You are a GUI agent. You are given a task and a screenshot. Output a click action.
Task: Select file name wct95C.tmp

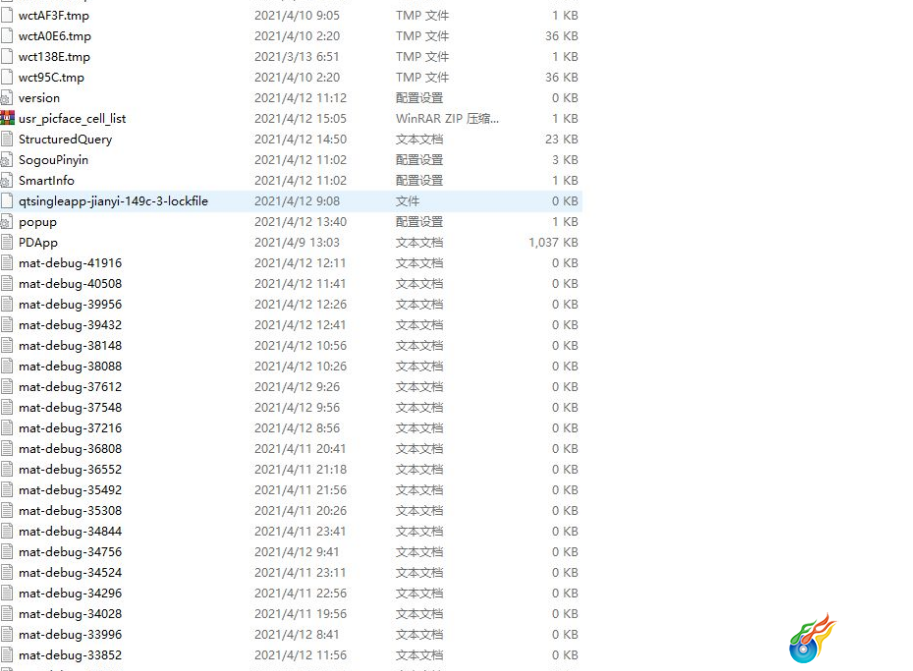[51, 77]
